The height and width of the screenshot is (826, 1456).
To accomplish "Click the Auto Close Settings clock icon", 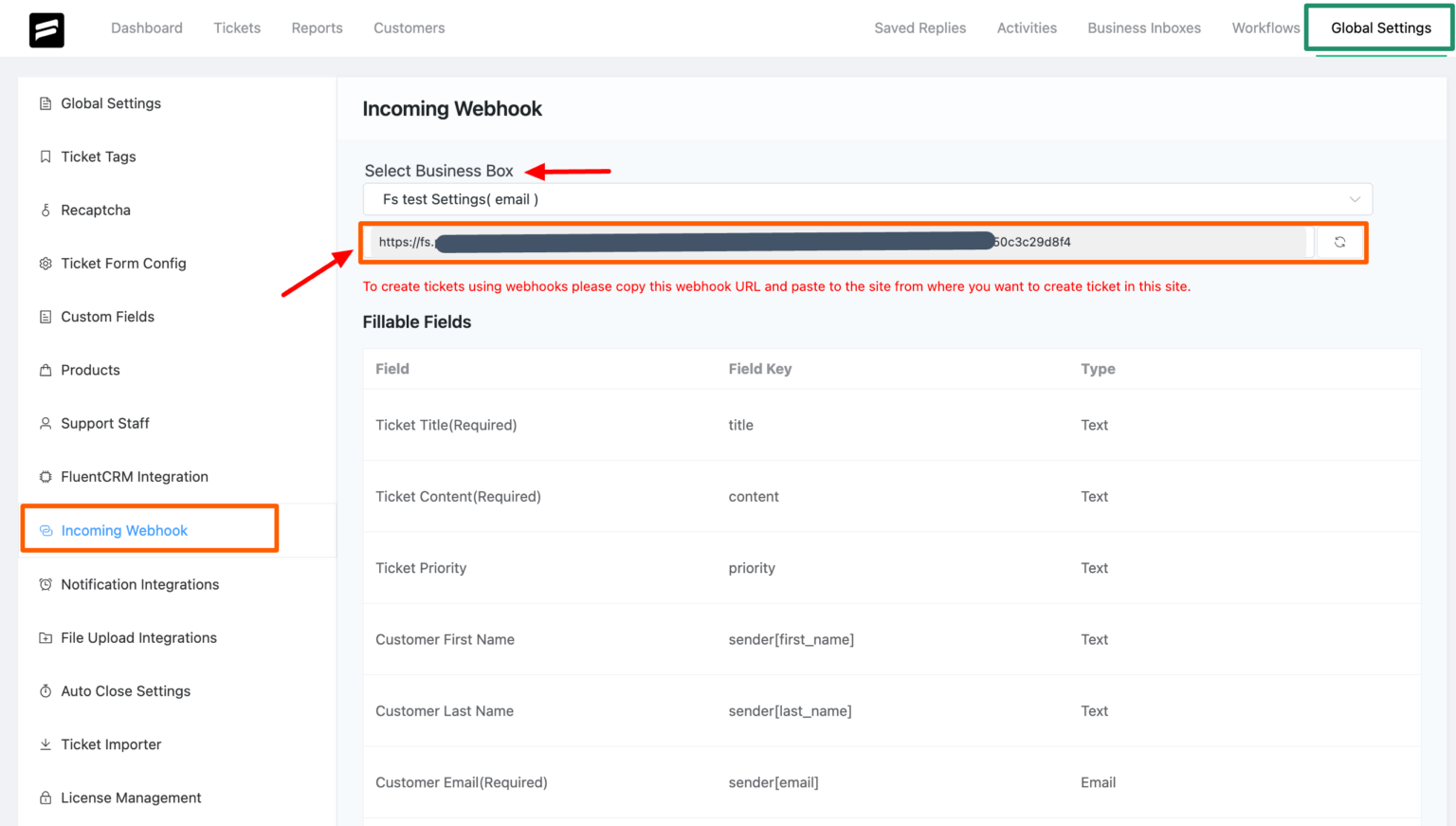I will (45, 690).
